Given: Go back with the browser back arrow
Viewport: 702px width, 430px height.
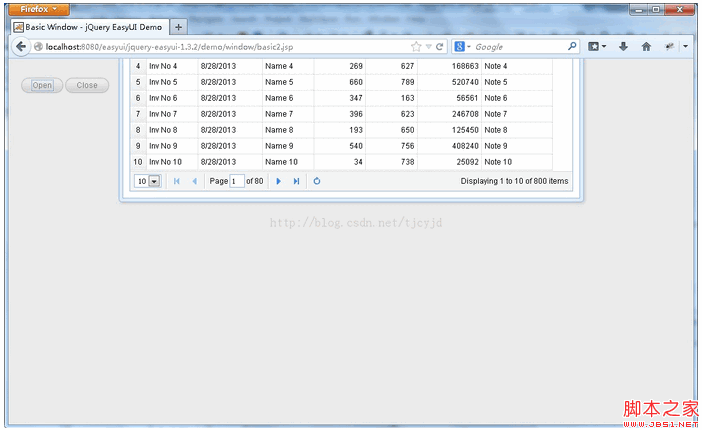Looking at the screenshot, I should pos(21,47).
